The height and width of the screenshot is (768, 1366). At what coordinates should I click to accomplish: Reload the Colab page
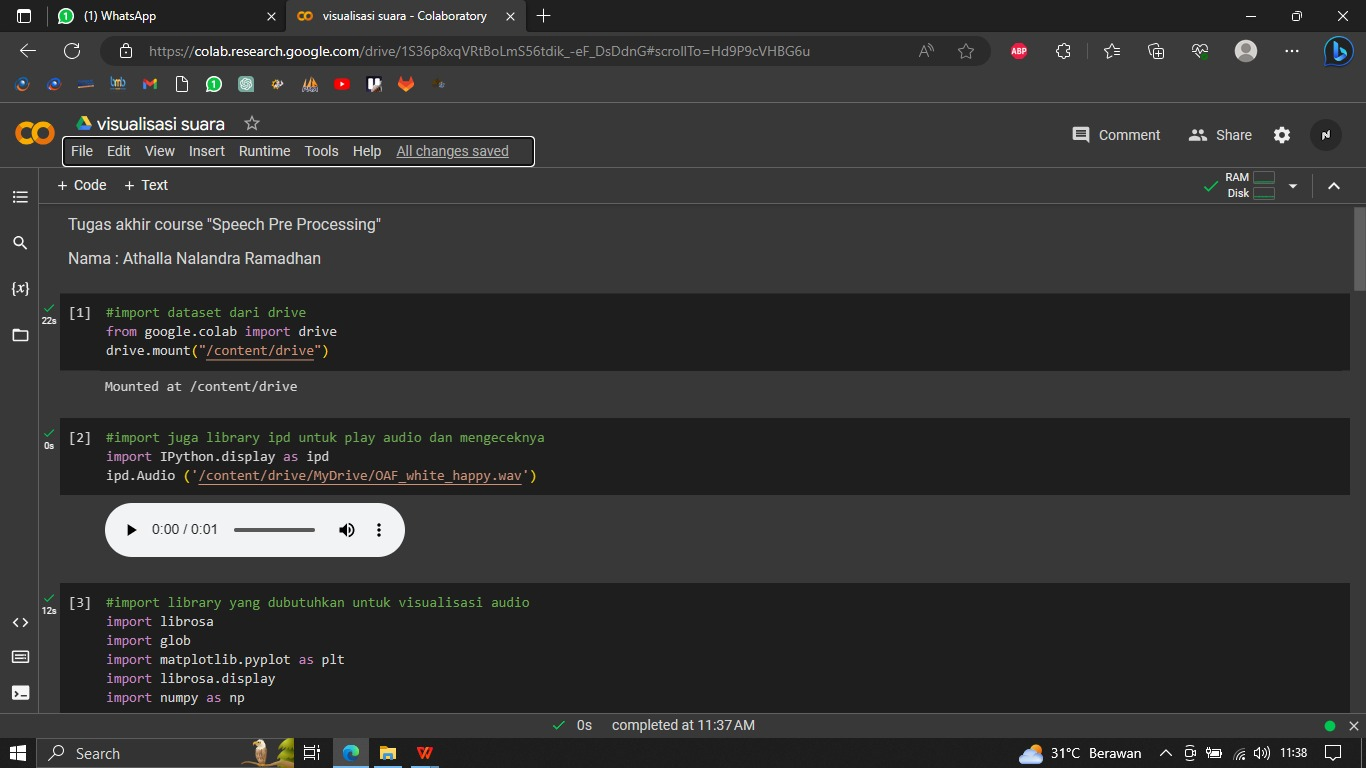click(72, 51)
